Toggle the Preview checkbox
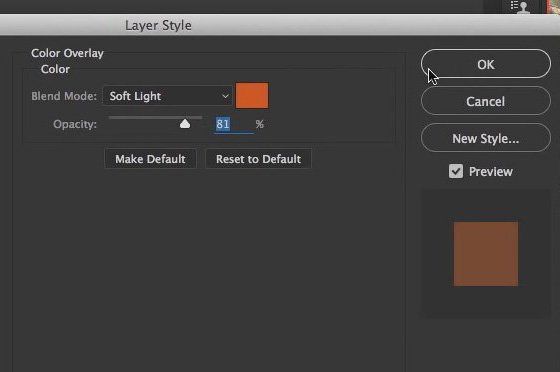This screenshot has height=372, width=560. [x=456, y=171]
